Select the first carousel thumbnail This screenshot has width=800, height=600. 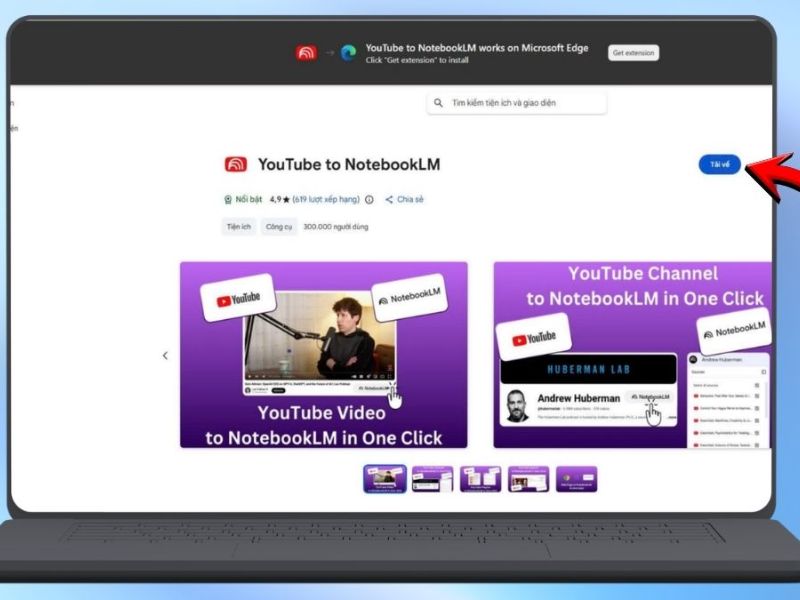point(385,479)
